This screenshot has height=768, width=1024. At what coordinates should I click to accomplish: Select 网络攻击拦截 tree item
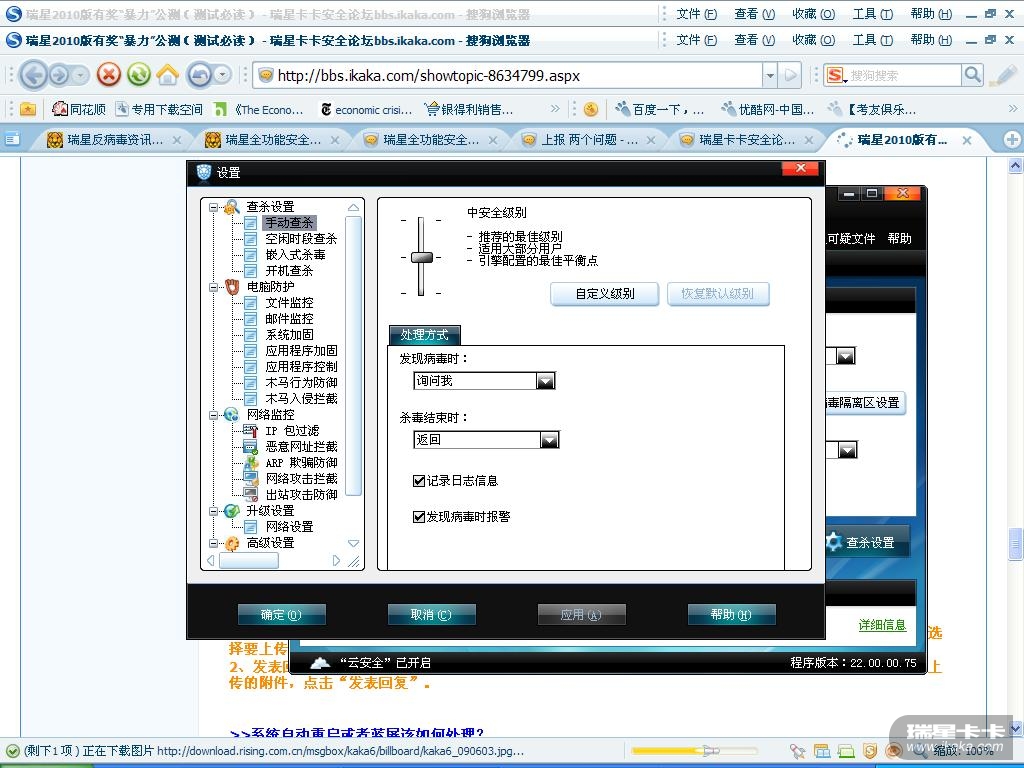pos(301,478)
